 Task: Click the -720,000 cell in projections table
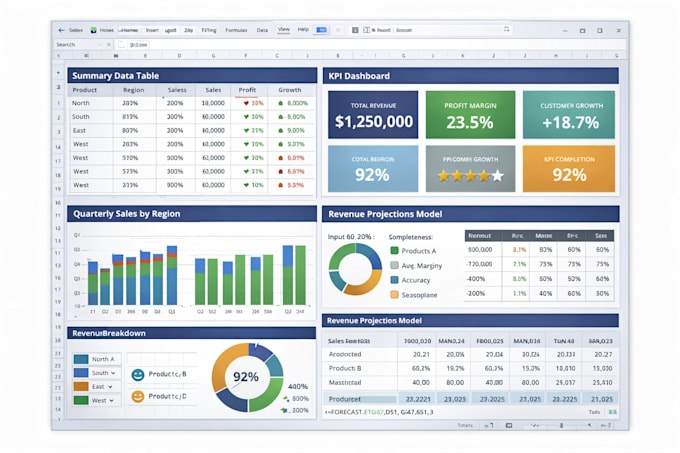click(x=479, y=264)
